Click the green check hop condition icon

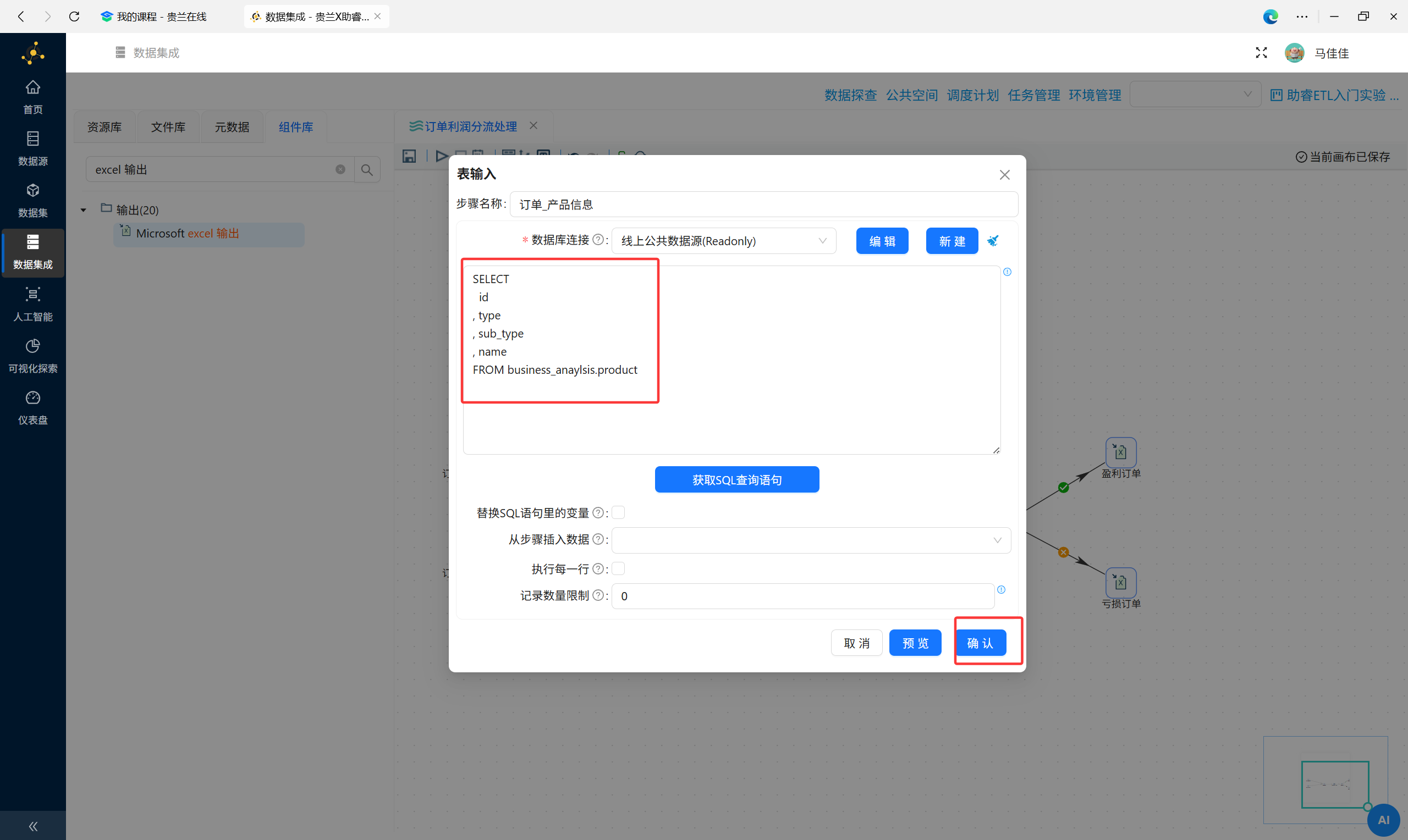tap(1063, 488)
